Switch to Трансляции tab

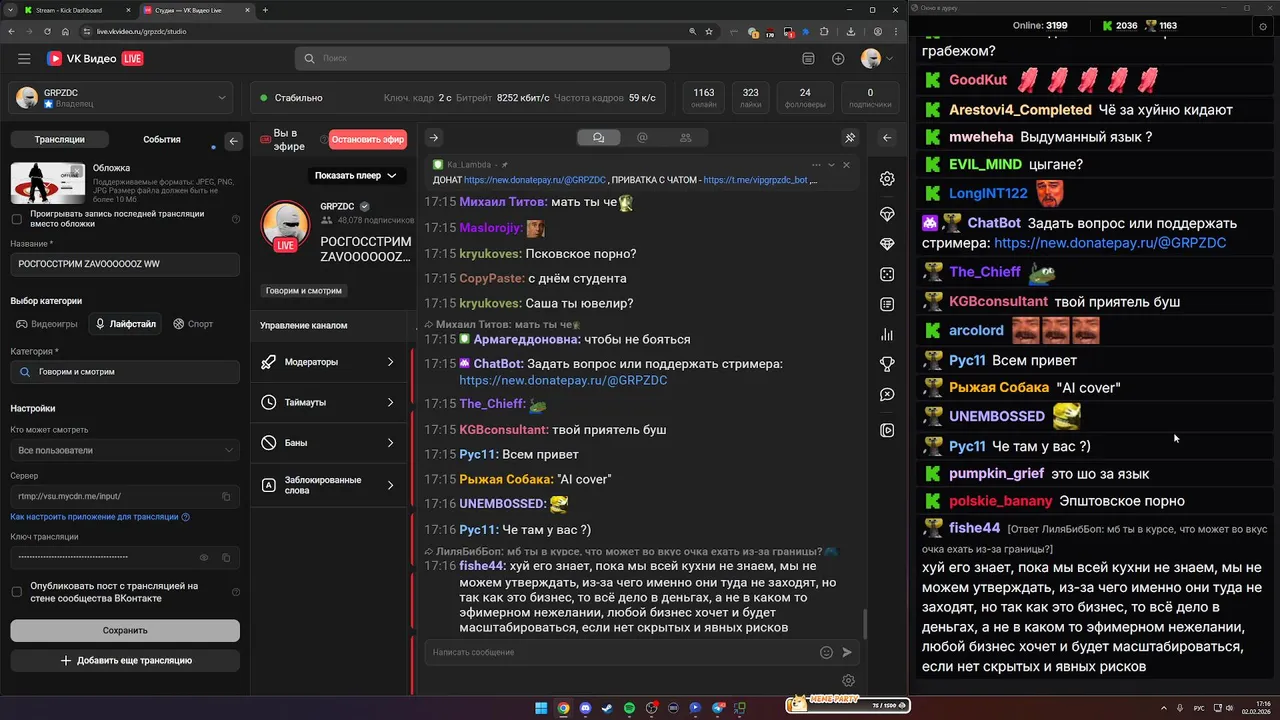coord(59,139)
